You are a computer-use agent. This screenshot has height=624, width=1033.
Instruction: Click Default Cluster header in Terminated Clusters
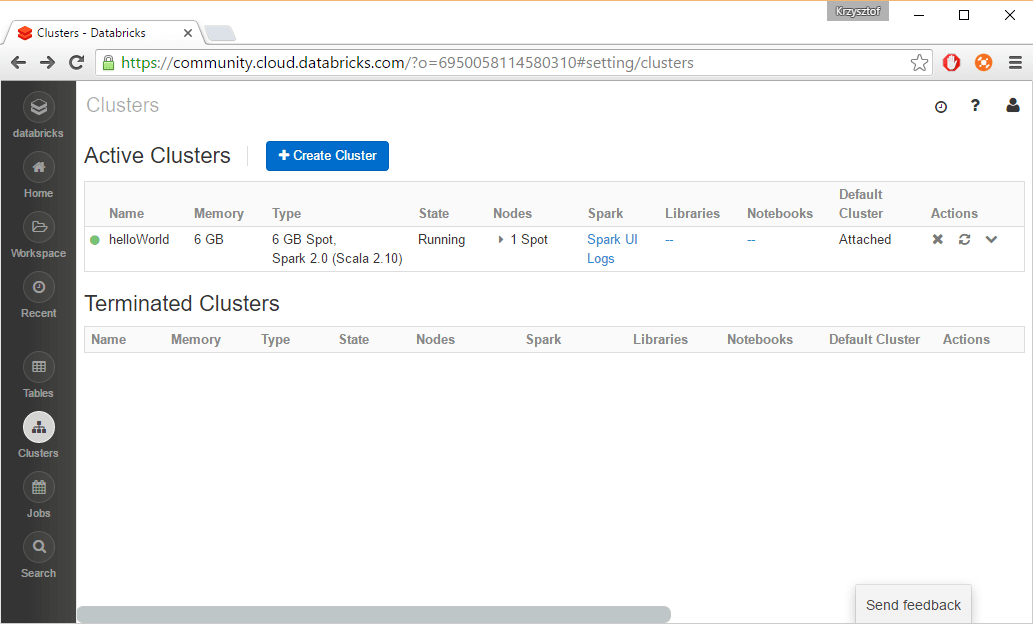(x=874, y=339)
